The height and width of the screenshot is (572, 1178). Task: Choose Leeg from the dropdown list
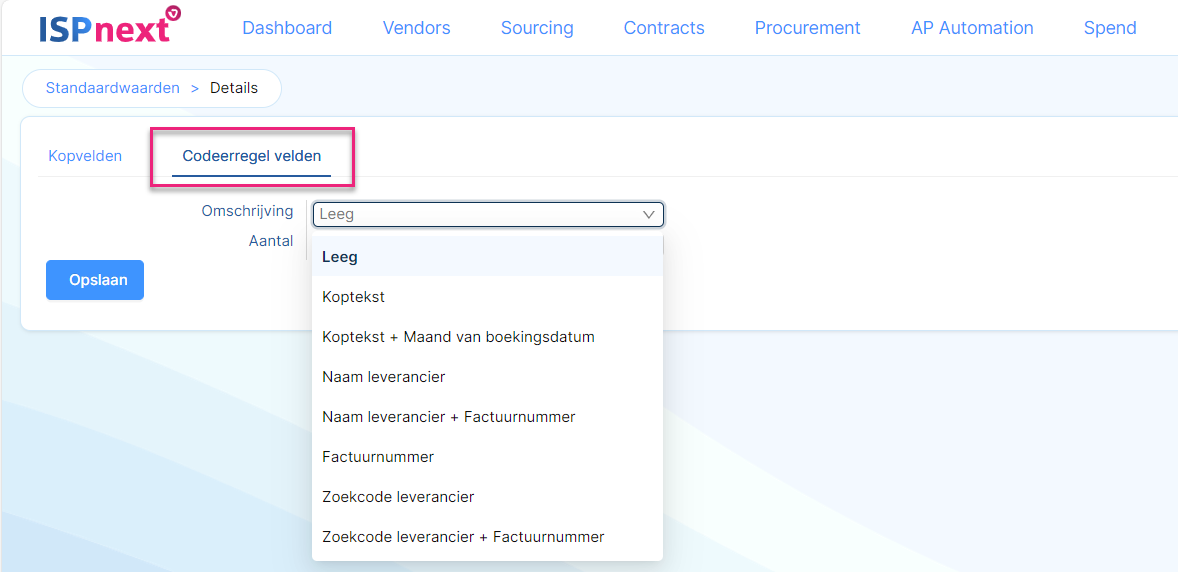(x=488, y=257)
